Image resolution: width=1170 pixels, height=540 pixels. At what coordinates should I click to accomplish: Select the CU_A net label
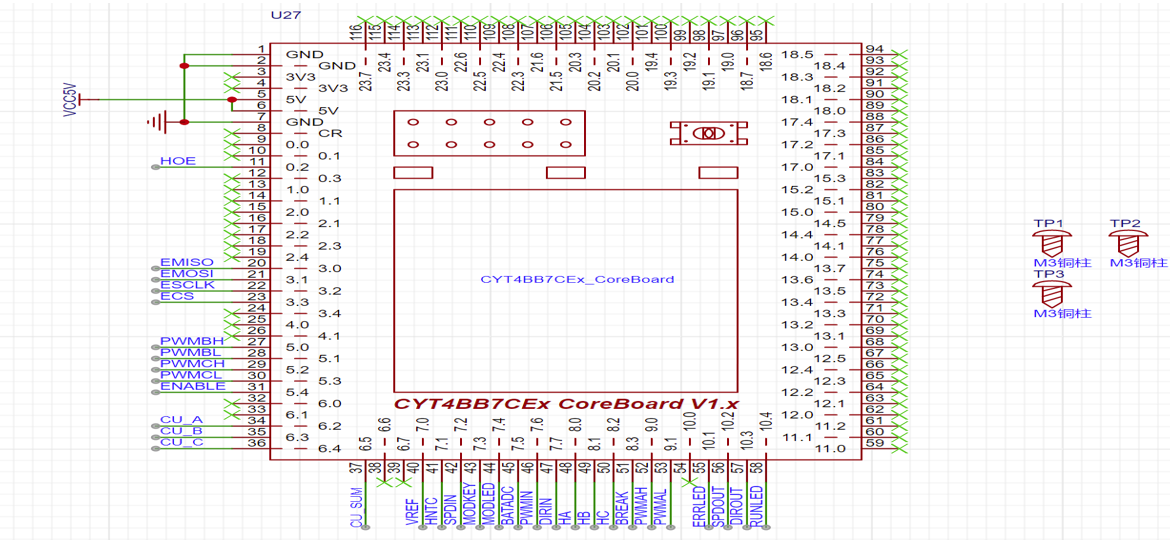[x=181, y=420]
